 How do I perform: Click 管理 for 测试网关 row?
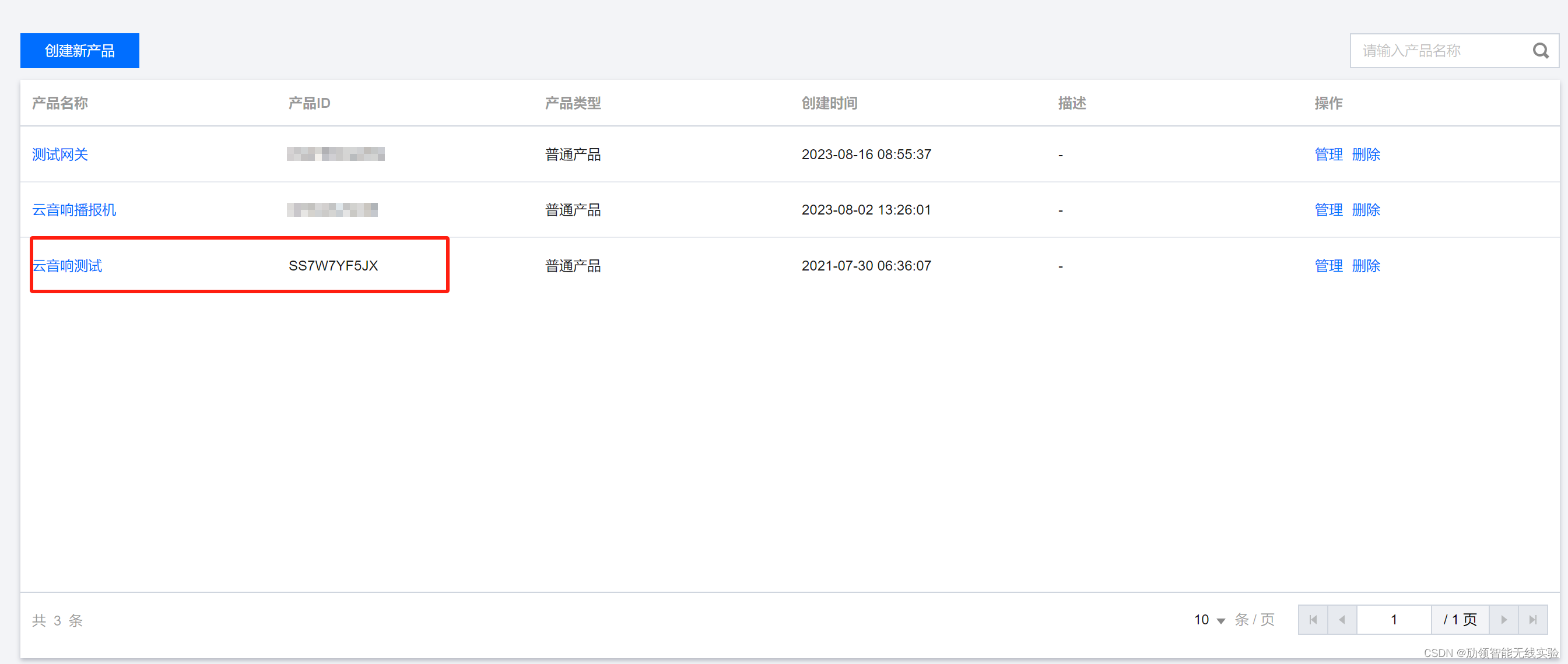[1328, 154]
